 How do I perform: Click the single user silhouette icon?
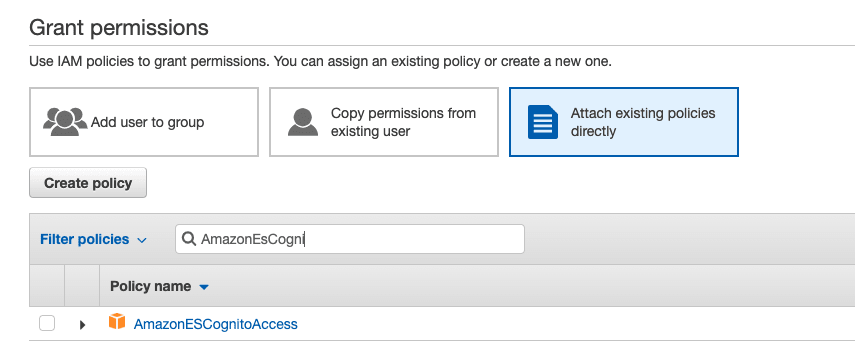coord(303,122)
